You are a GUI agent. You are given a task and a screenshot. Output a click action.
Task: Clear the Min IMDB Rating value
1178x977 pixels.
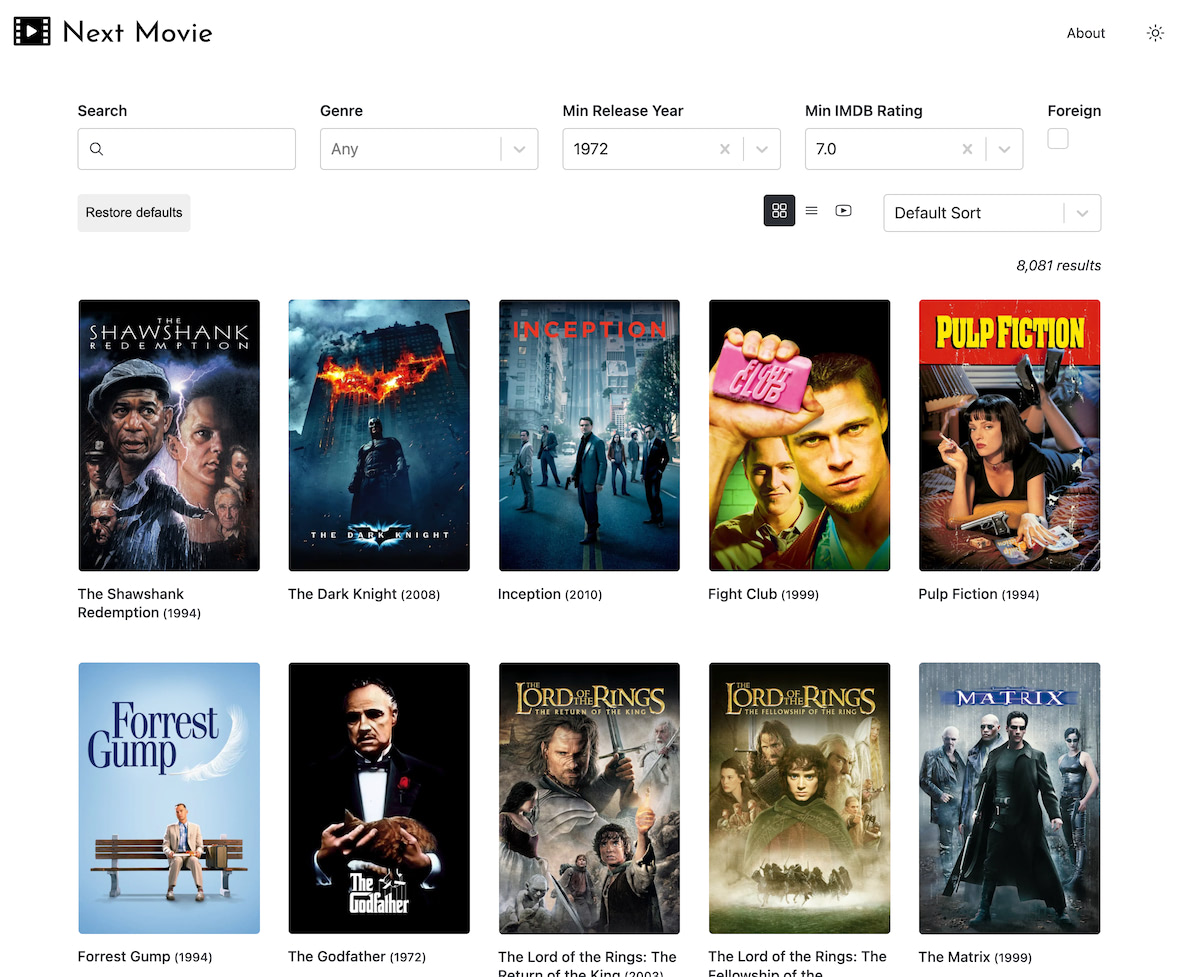pos(967,149)
